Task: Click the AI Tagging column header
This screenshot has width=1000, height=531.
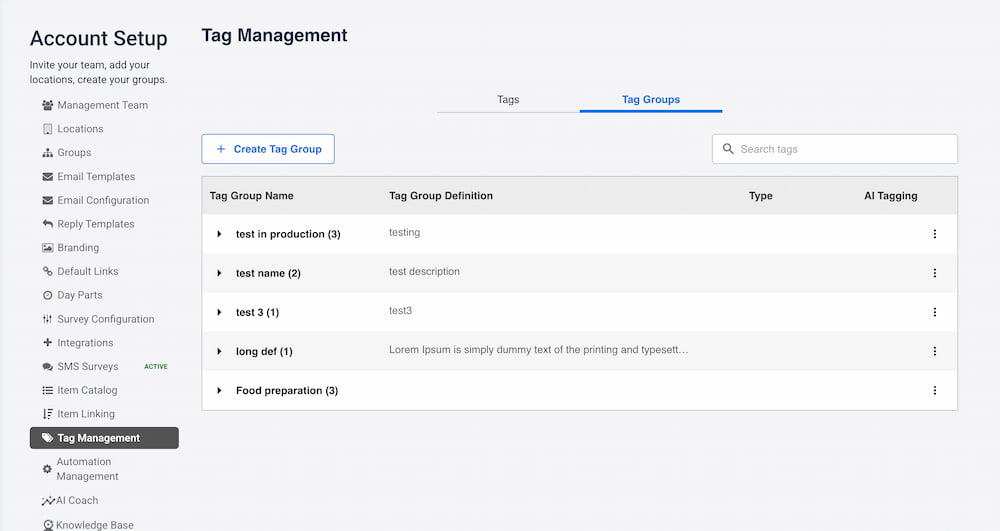Action: tap(890, 196)
